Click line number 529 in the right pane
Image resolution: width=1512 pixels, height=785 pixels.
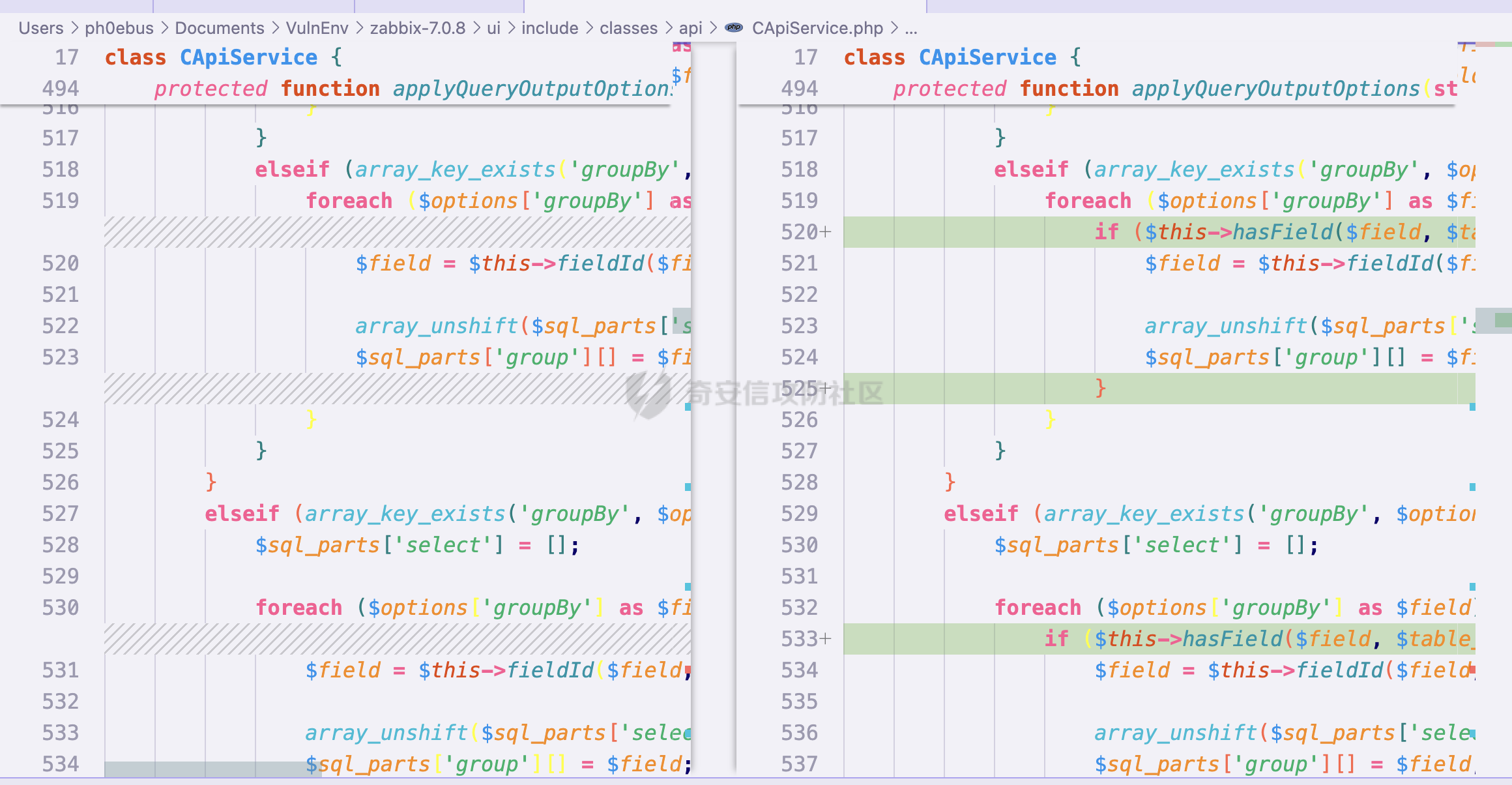tap(799, 514)
